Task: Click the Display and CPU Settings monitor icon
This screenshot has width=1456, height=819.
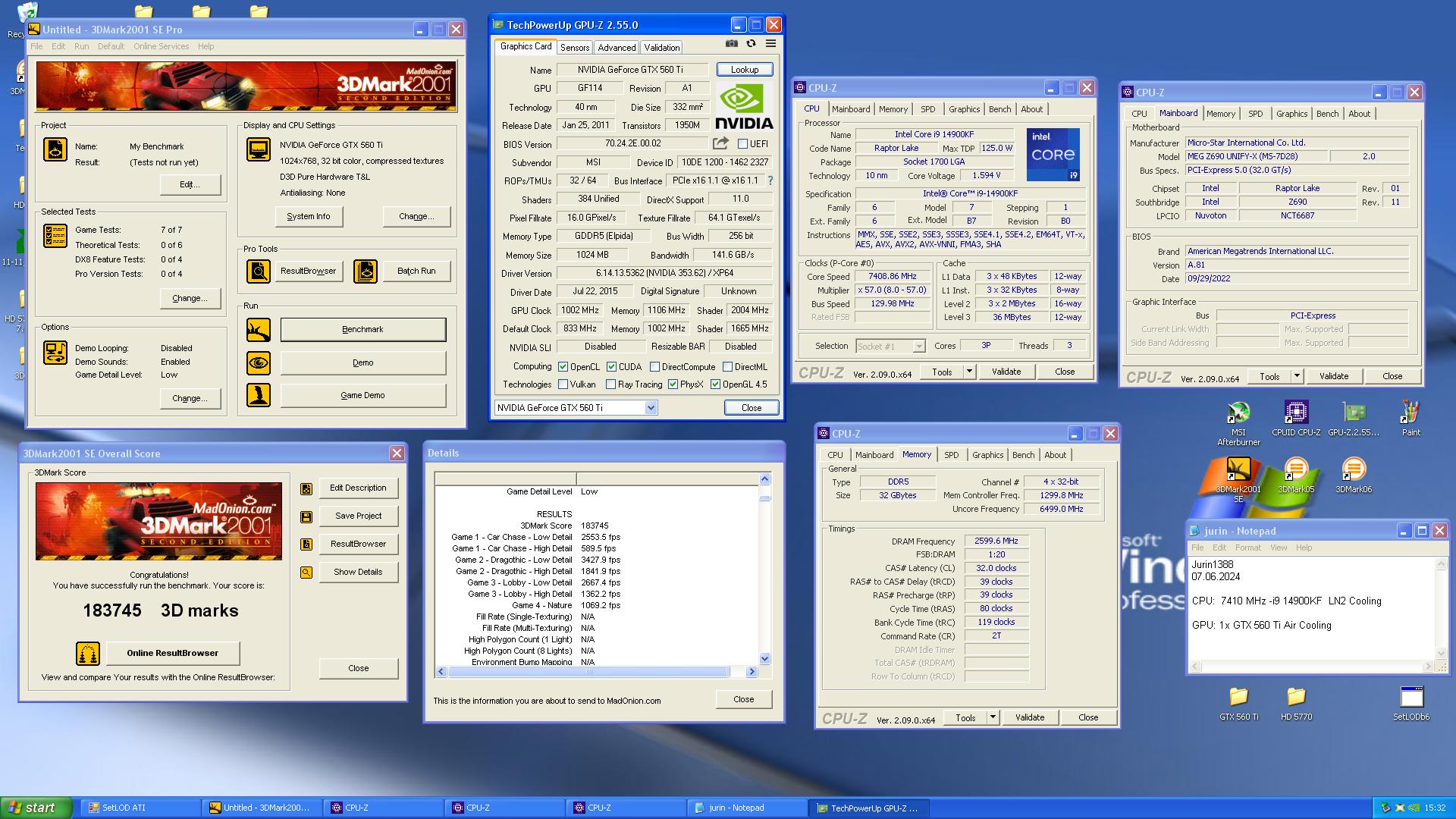Action: [259, 149]
